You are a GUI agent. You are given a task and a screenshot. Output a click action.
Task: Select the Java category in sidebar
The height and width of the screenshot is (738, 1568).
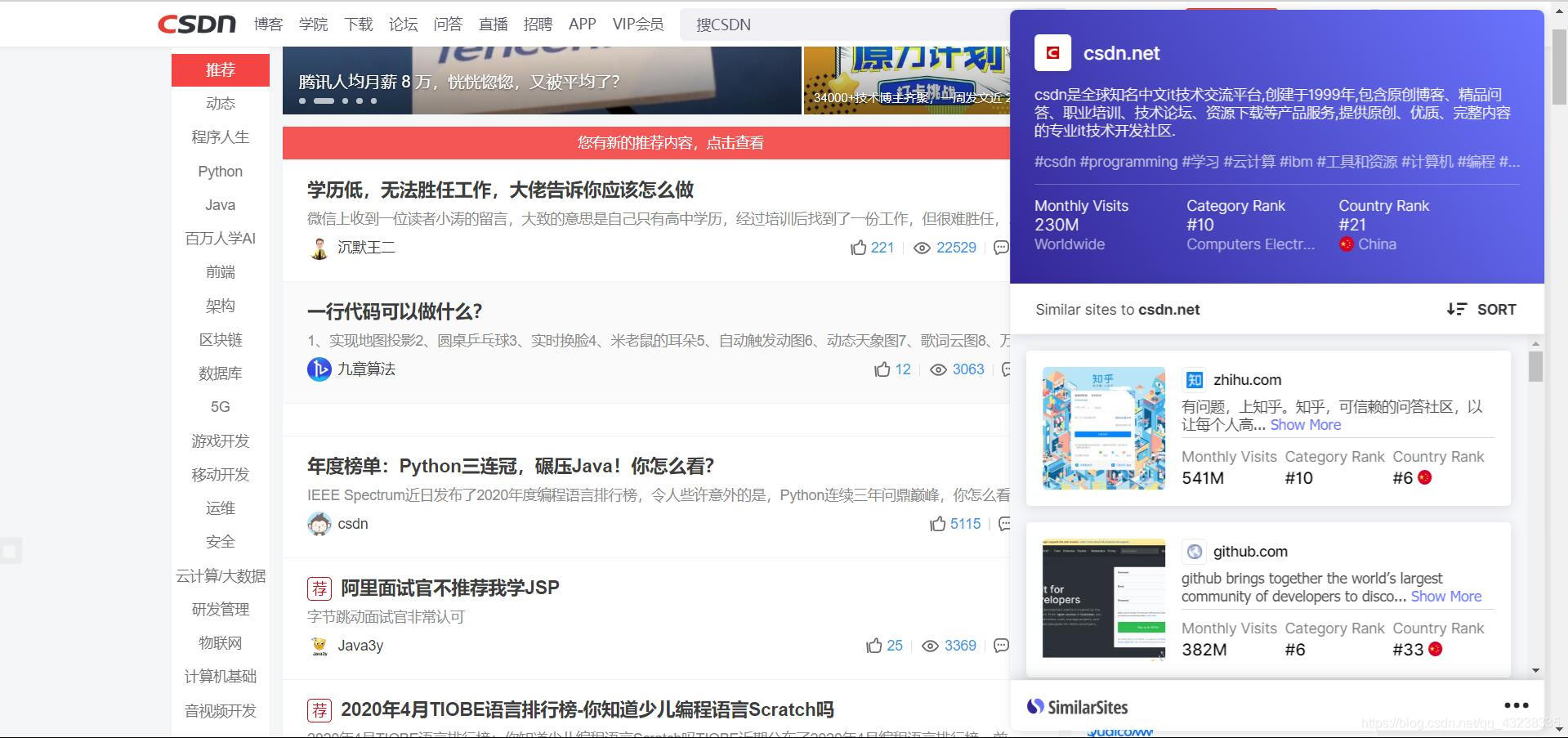pyautogui.click(x=221, y=205)
